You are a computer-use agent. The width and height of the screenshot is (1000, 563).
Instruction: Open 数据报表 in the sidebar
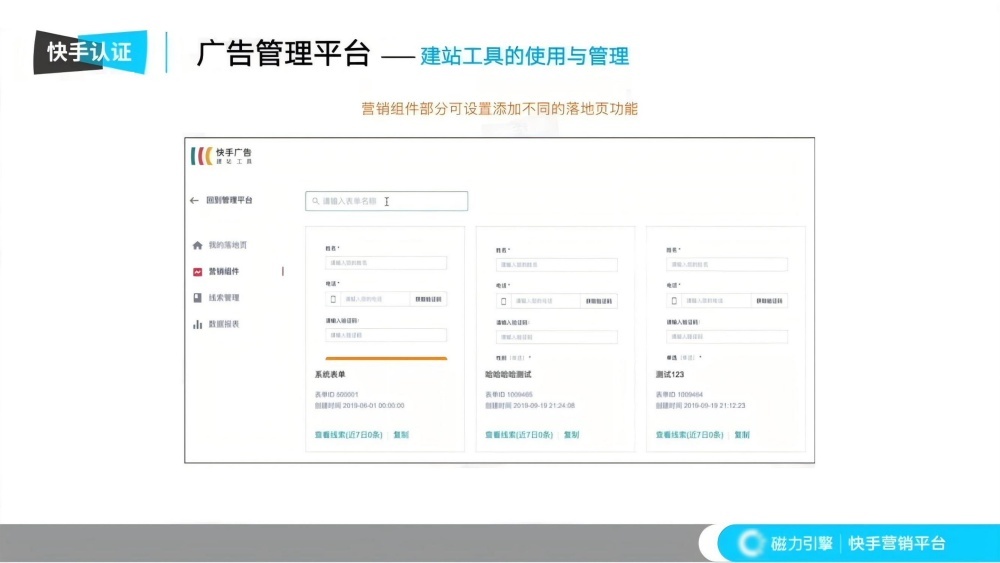pyautogui.click(x=224, y=324)
